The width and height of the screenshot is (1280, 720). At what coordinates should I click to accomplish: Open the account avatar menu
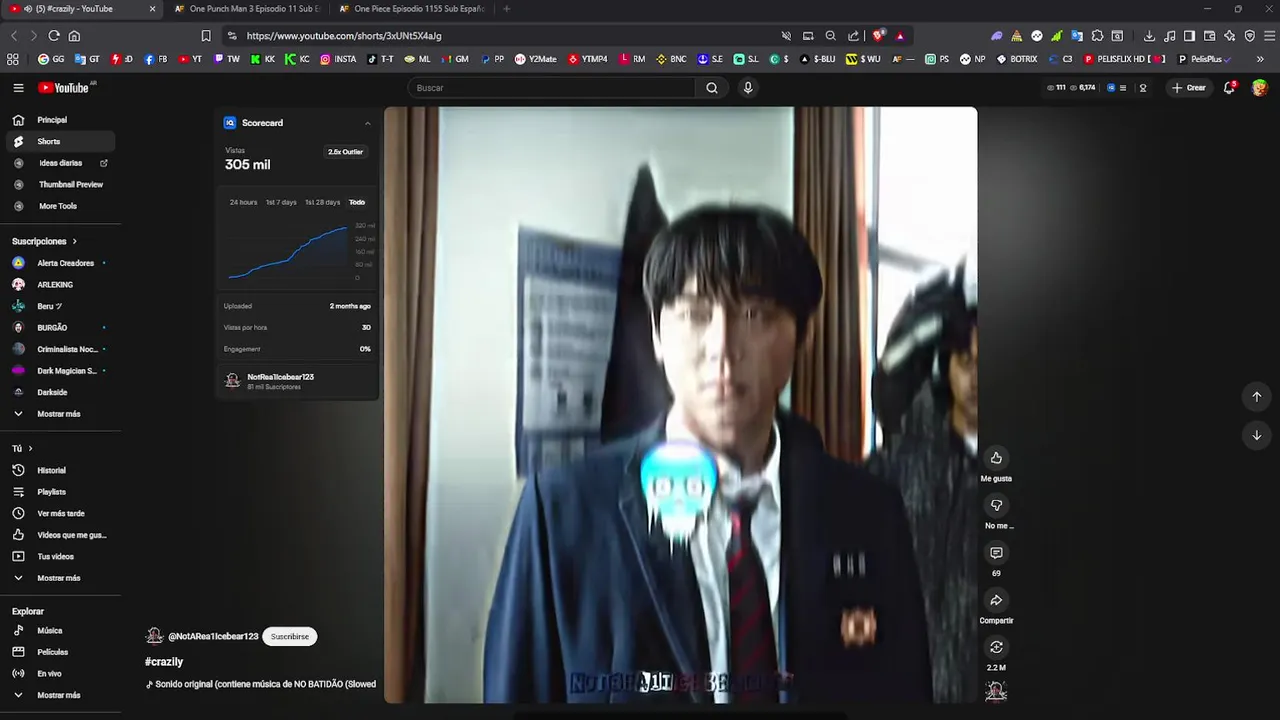pyautogui.click(x=1259, y=88)
